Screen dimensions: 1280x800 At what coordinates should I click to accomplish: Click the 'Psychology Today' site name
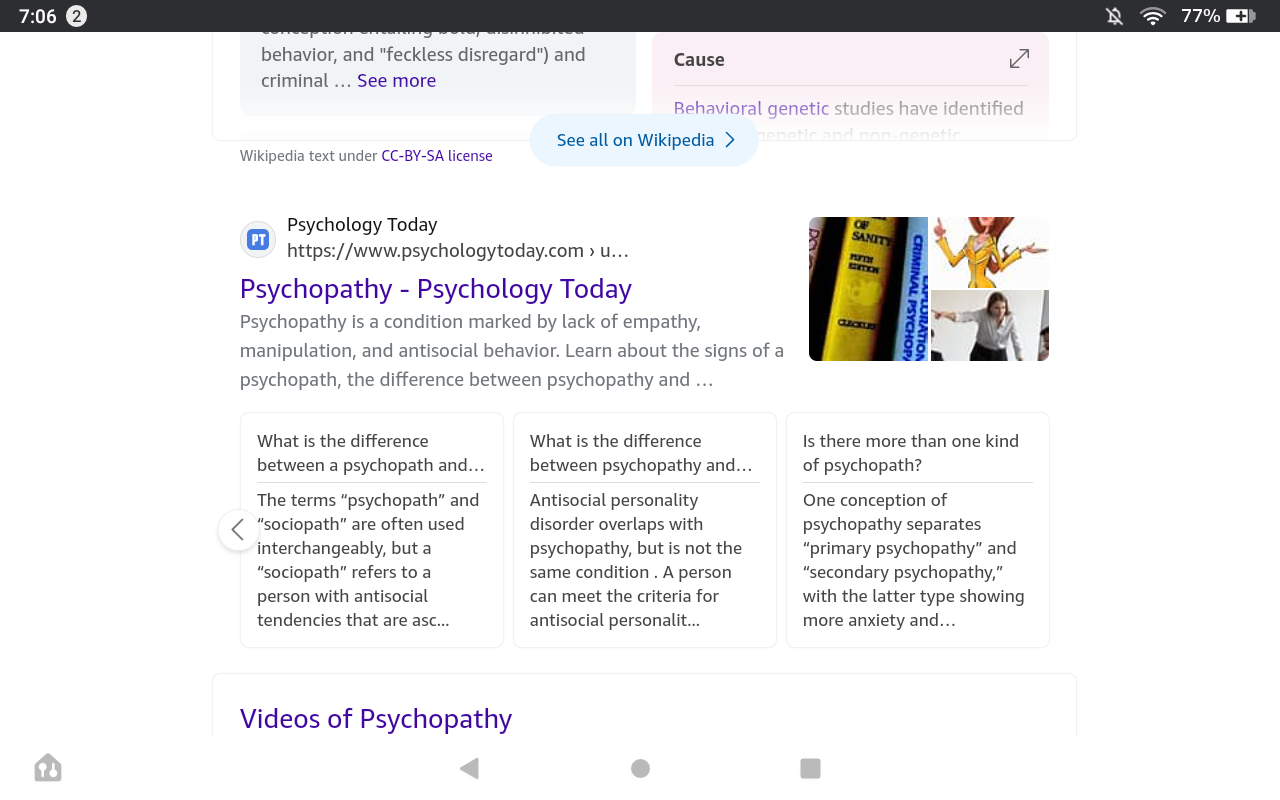[362, 225]
